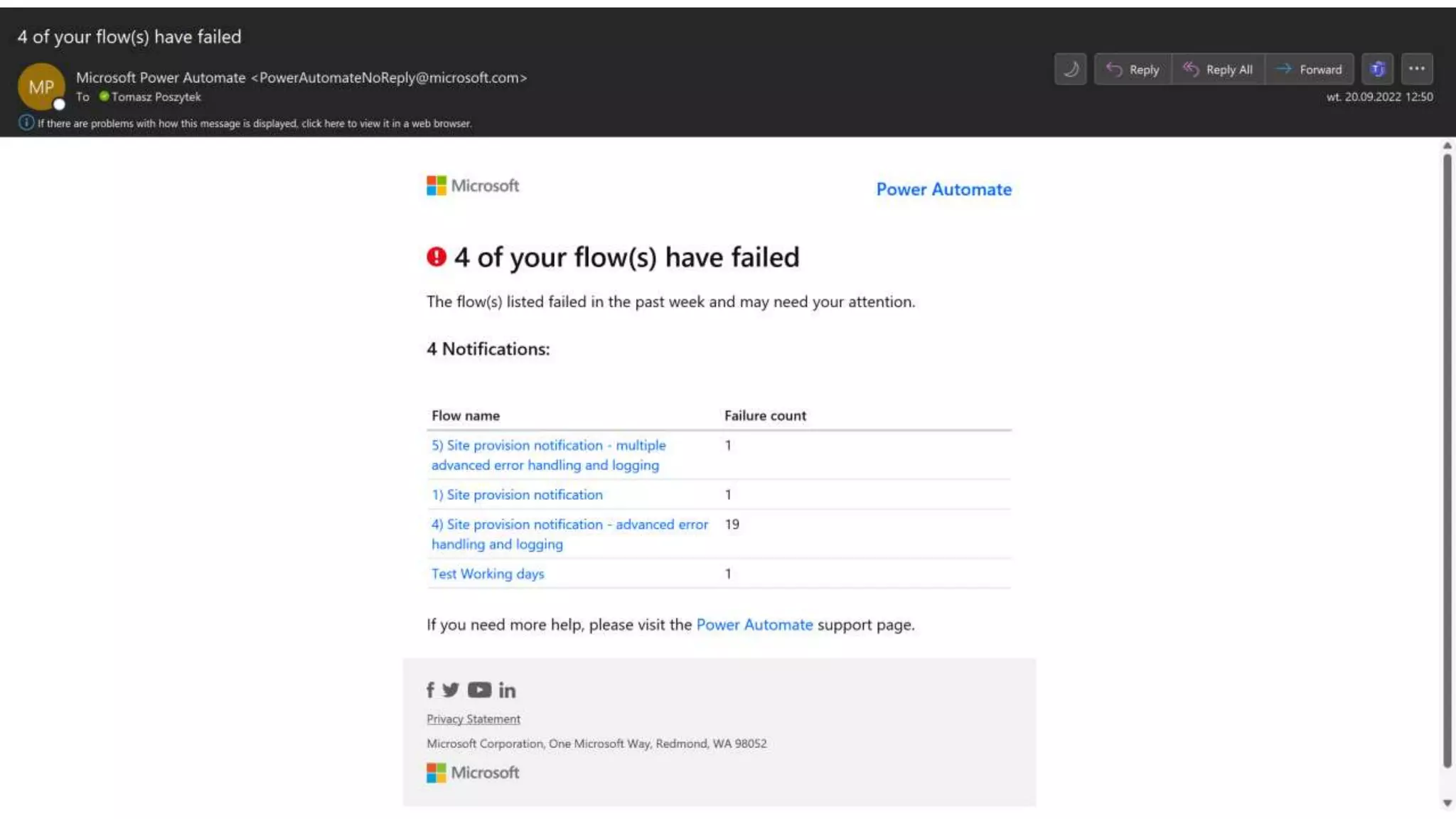Open the Privacy Statement link
The height and width of the screenshot is (819, 1456).
pos(473,719)
